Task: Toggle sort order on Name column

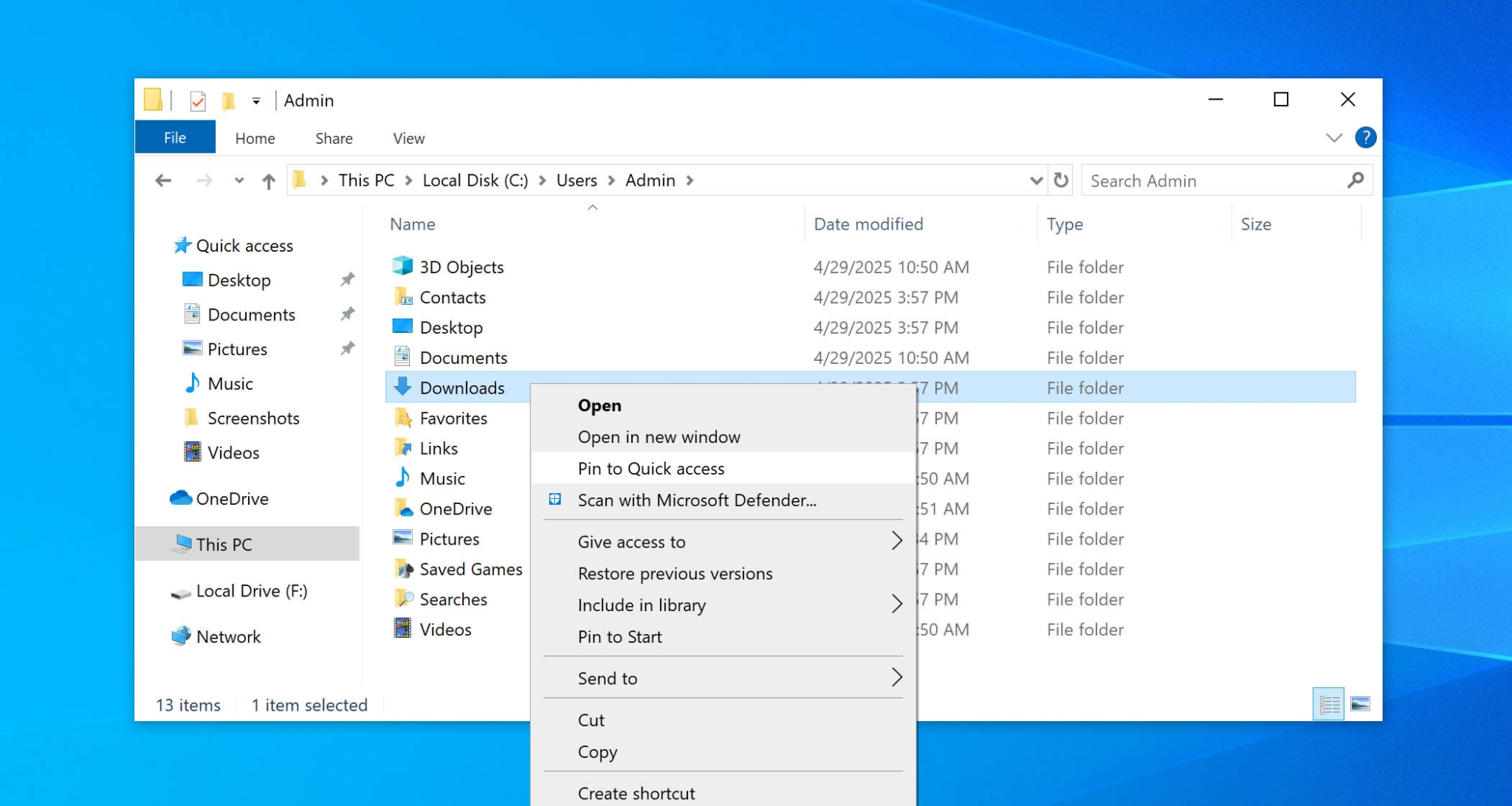Action: [412, 224]
